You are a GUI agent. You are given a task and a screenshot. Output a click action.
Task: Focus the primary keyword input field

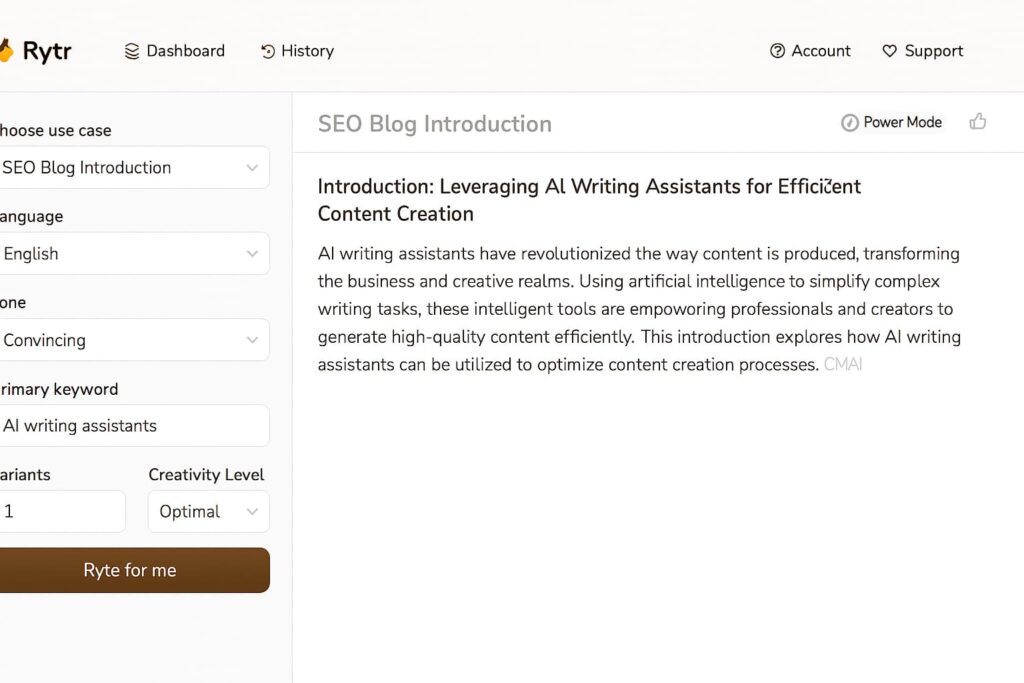(x=133, y=426)
